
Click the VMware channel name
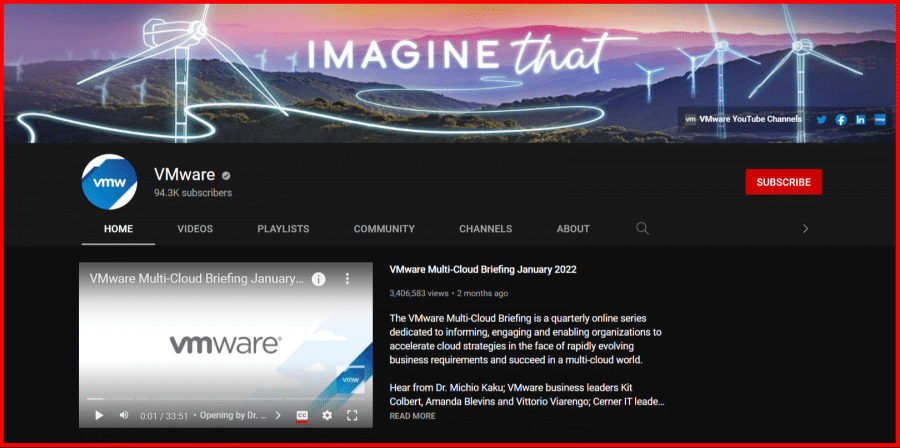(x=184, y=174)
